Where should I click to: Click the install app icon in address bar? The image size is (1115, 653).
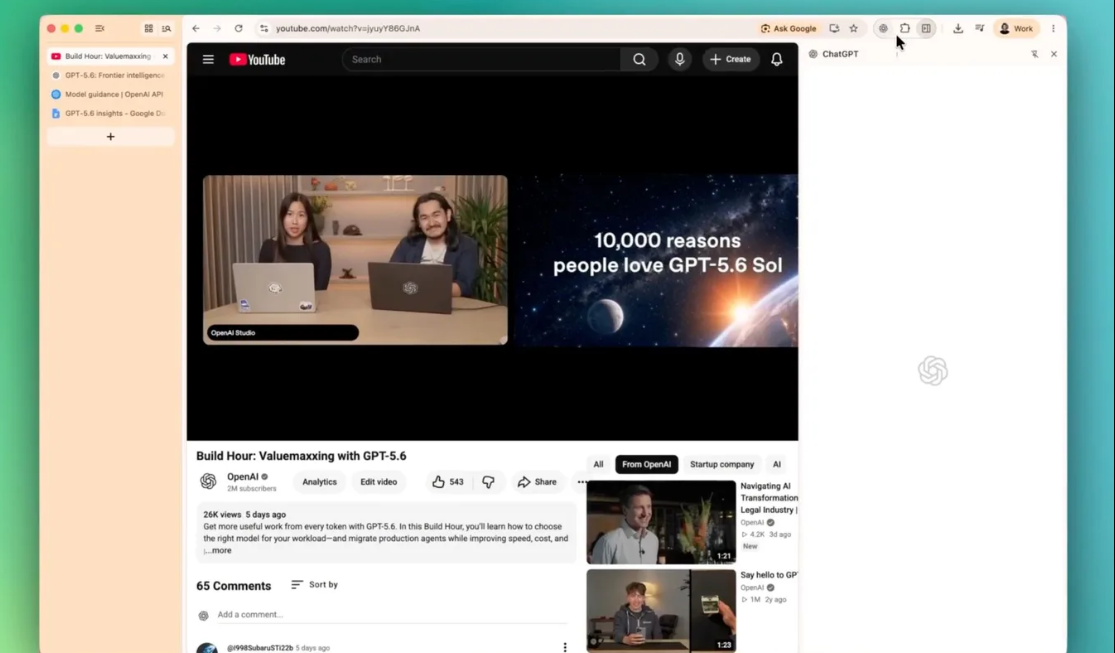pos(834,28)
